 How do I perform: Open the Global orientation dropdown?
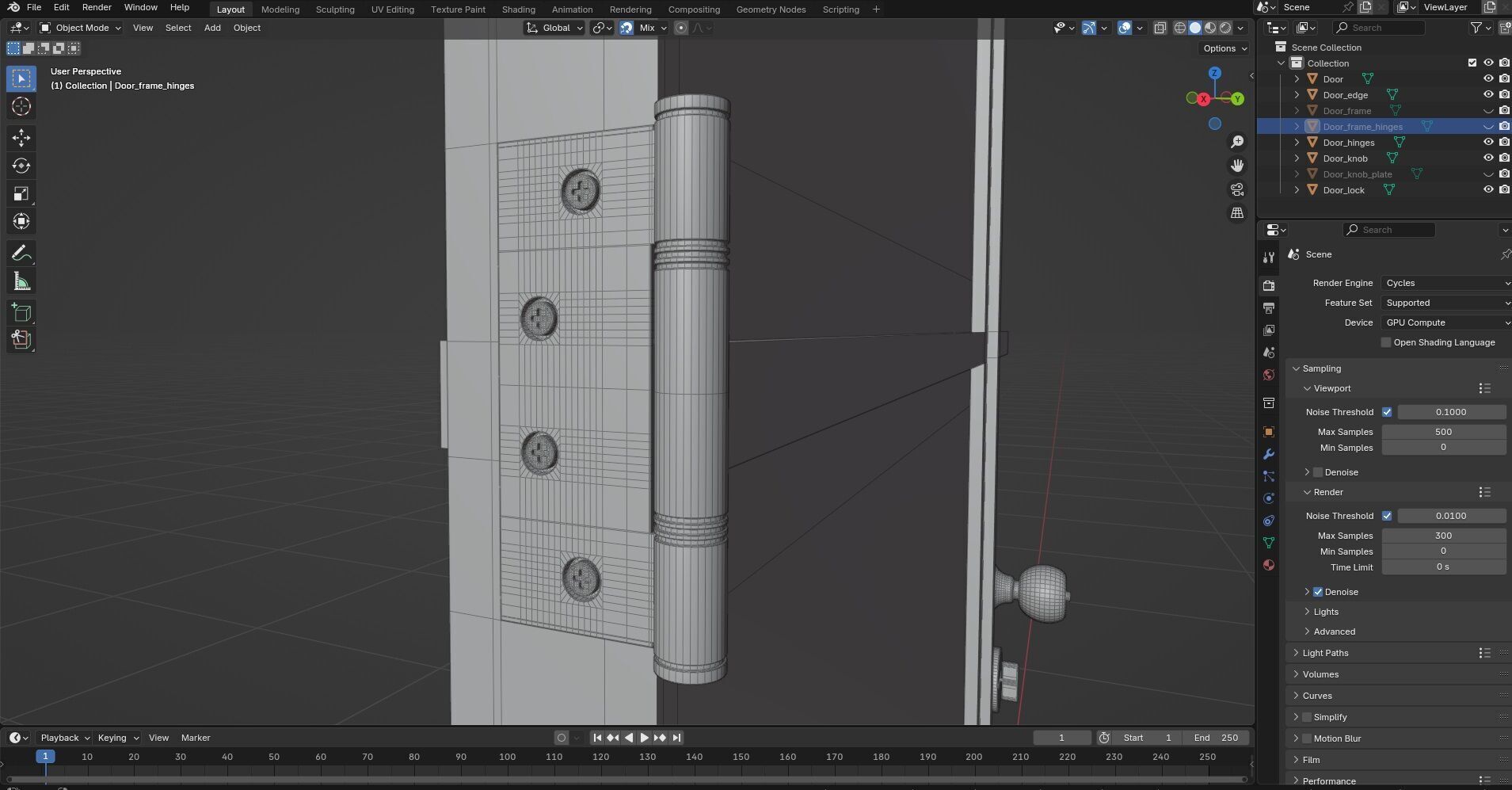coord(554,28)
